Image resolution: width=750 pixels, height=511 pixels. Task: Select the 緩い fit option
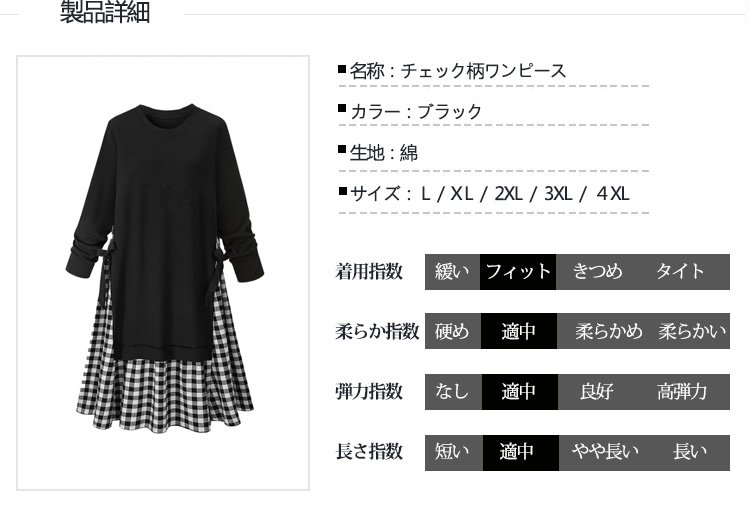[452, 272]
